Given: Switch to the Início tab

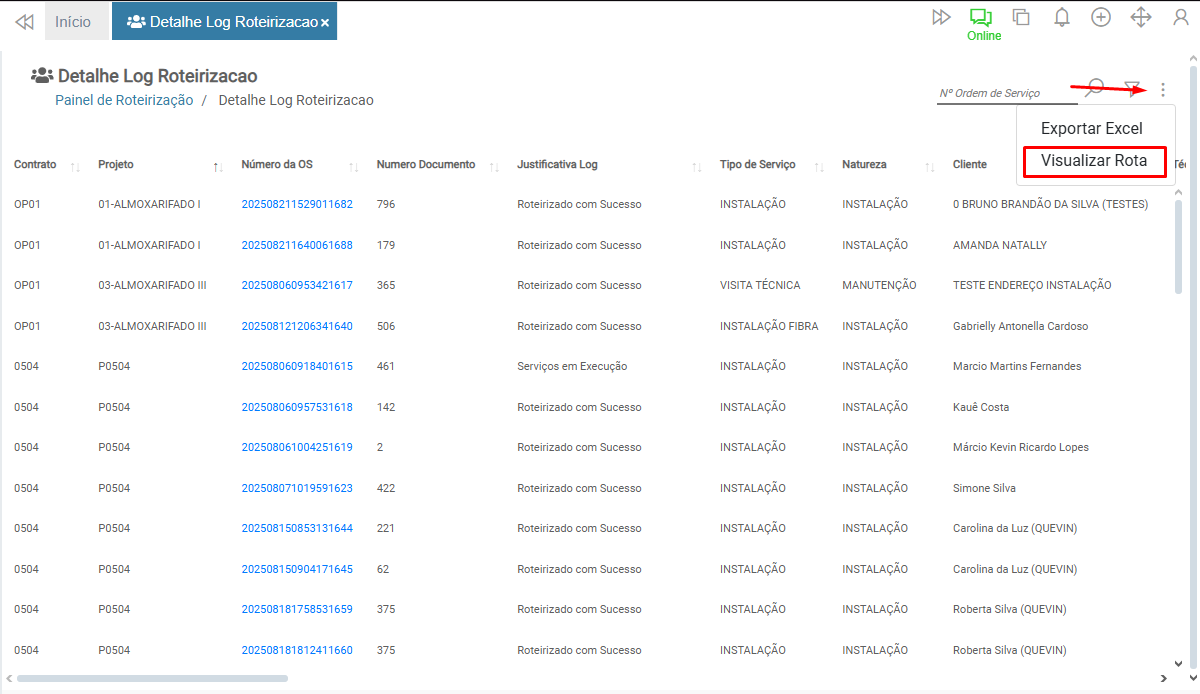Looking at the screenshot, I should [73, 21].
